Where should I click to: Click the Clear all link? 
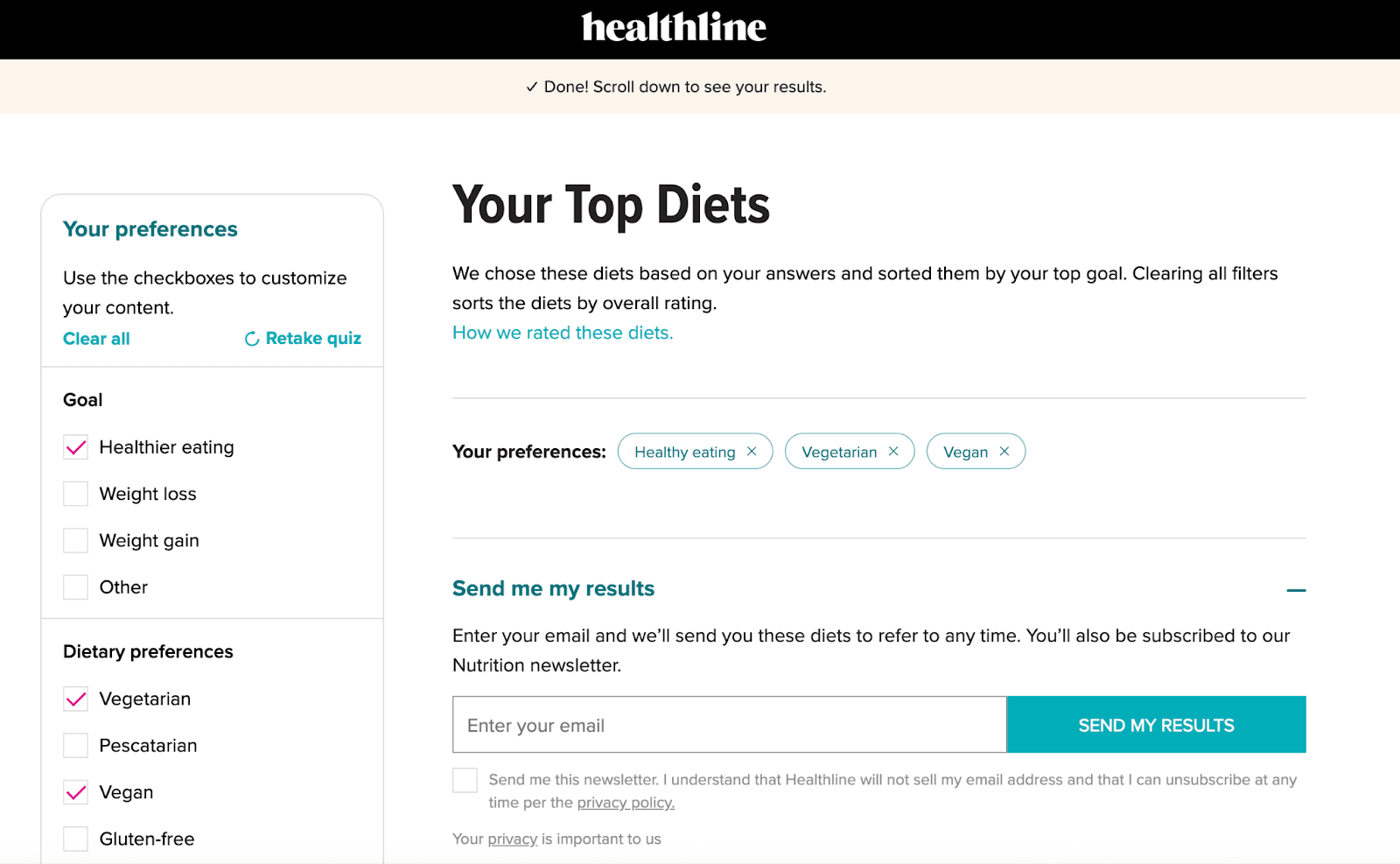click(x=96, y=339)
